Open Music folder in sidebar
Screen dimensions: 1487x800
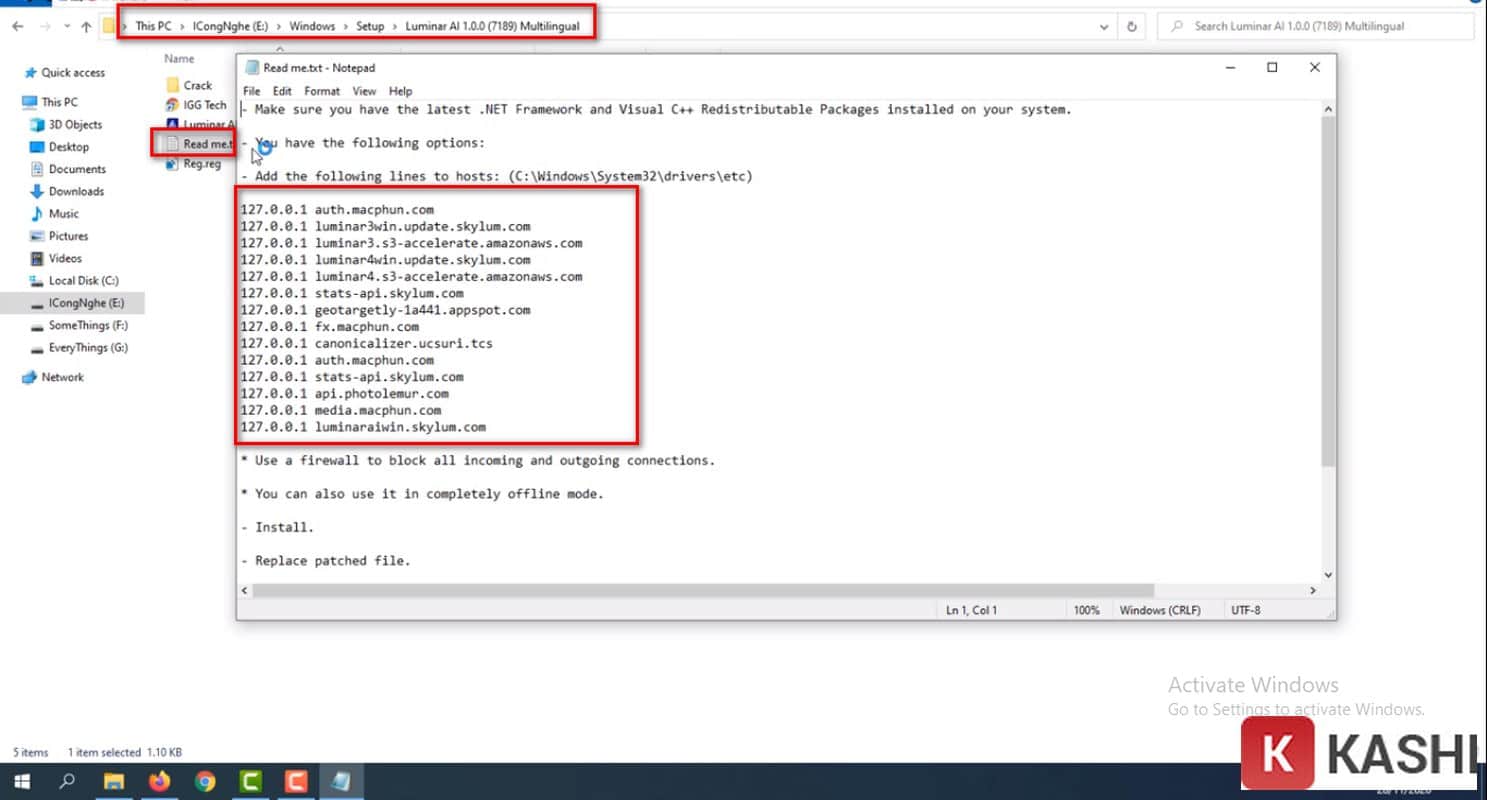[x=55, y=214]
